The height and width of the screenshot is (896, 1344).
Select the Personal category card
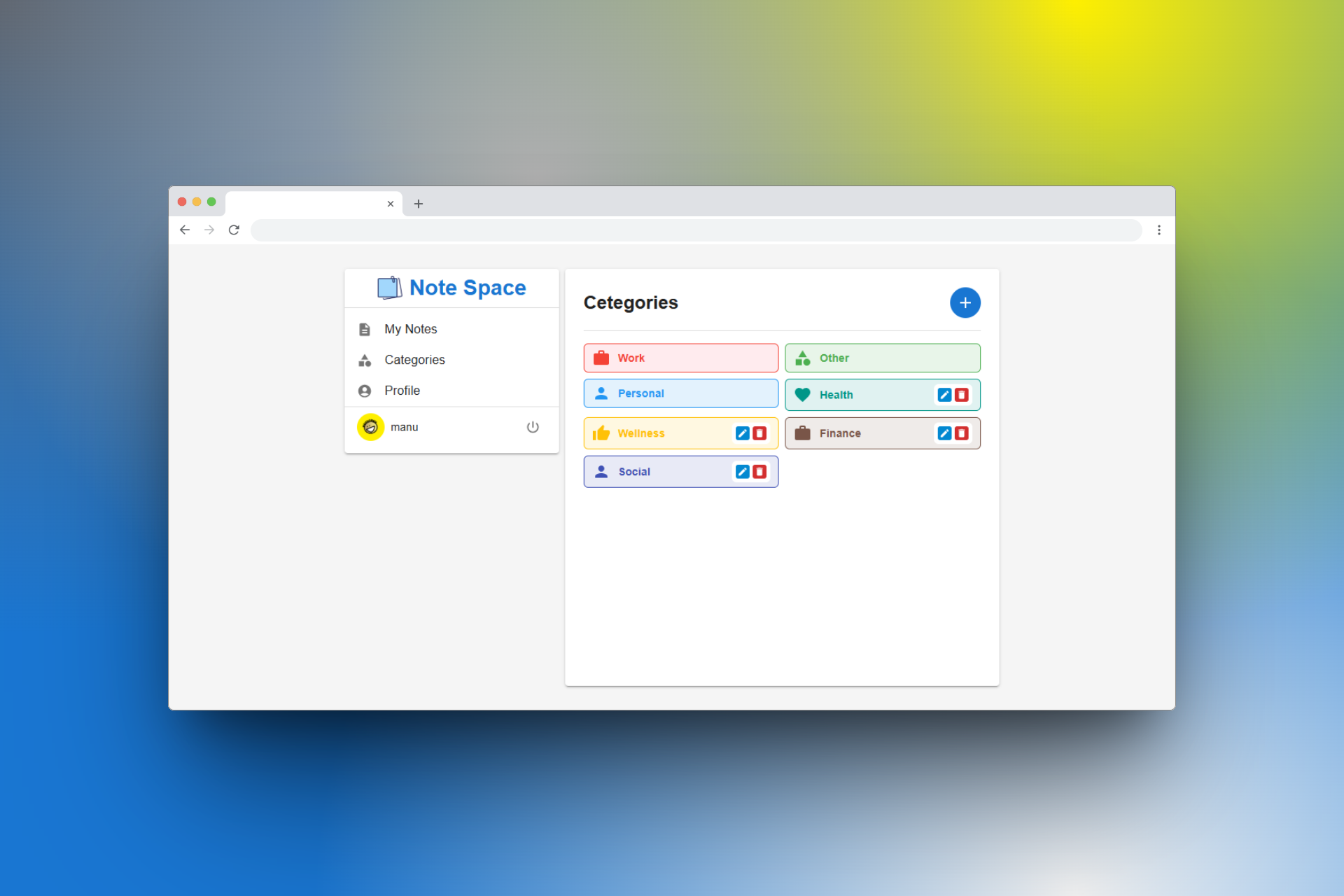680,393
